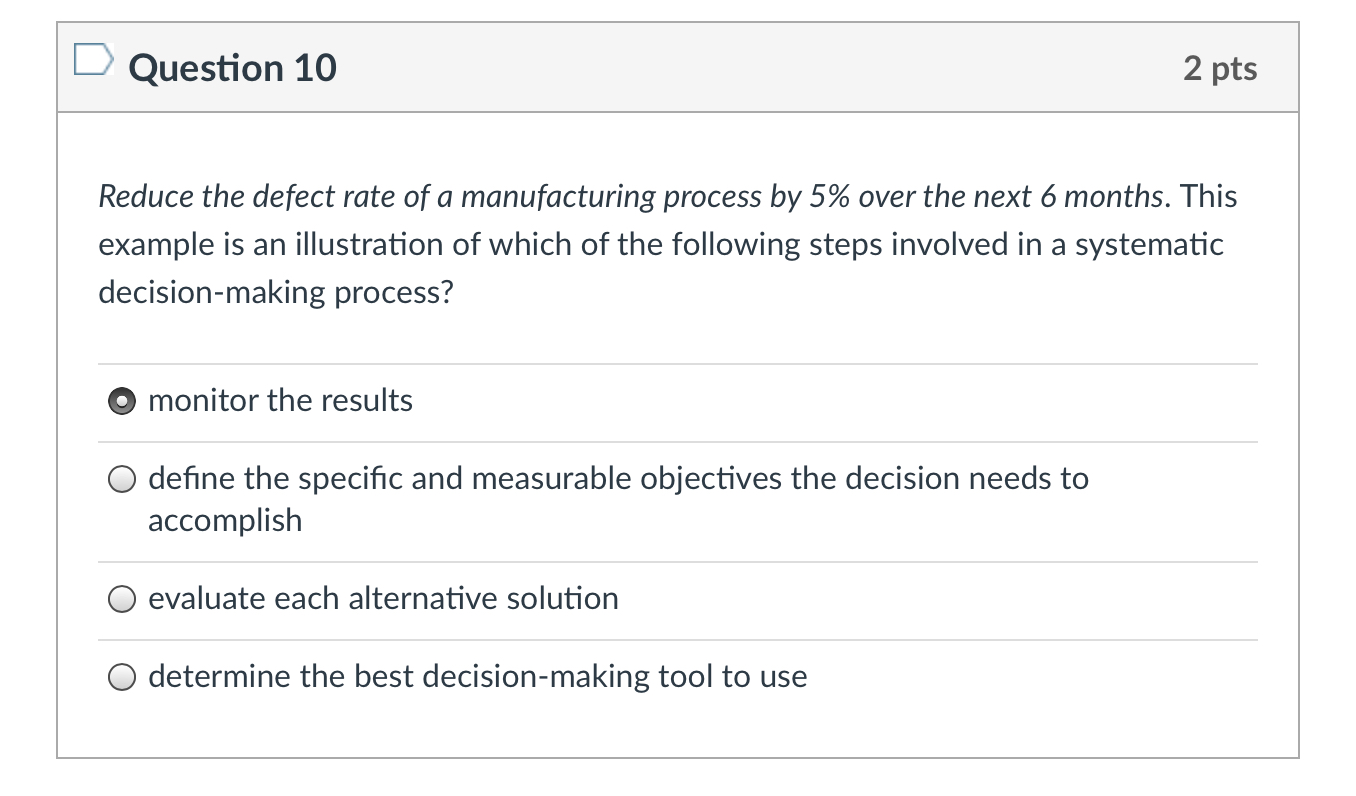
Task: Select the pin marker icon on the question header
Action: coord(95,60)
